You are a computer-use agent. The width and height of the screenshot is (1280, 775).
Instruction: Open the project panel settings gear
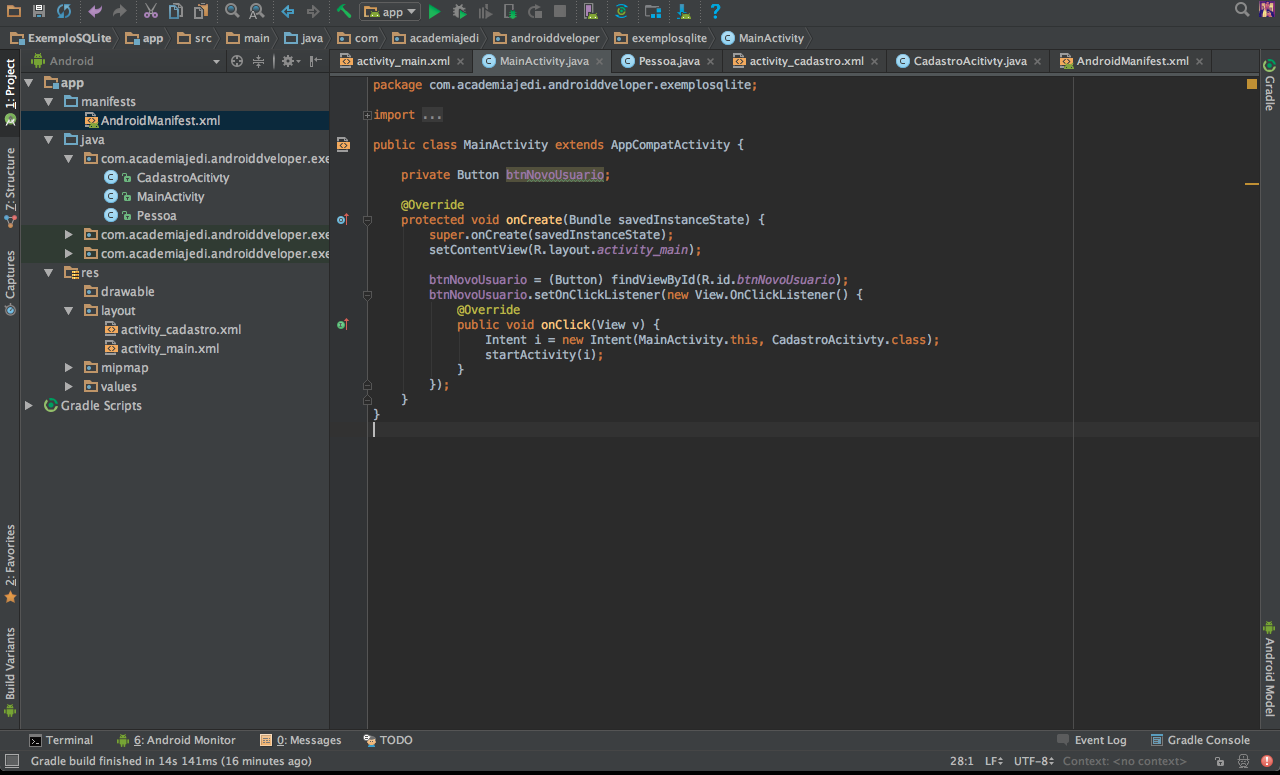pyautogui.click(x=288, y=61)
